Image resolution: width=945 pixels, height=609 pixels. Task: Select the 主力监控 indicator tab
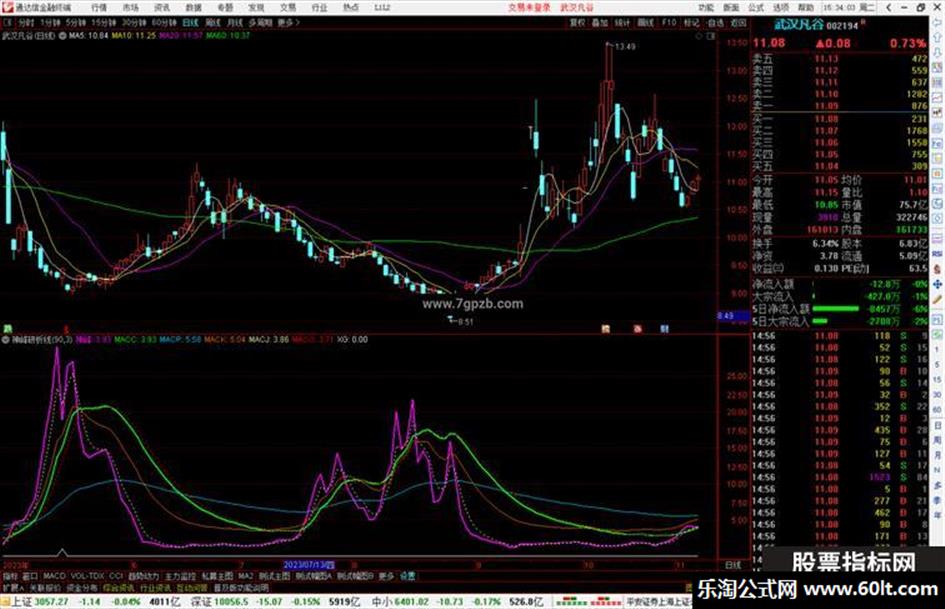[180, 576]
